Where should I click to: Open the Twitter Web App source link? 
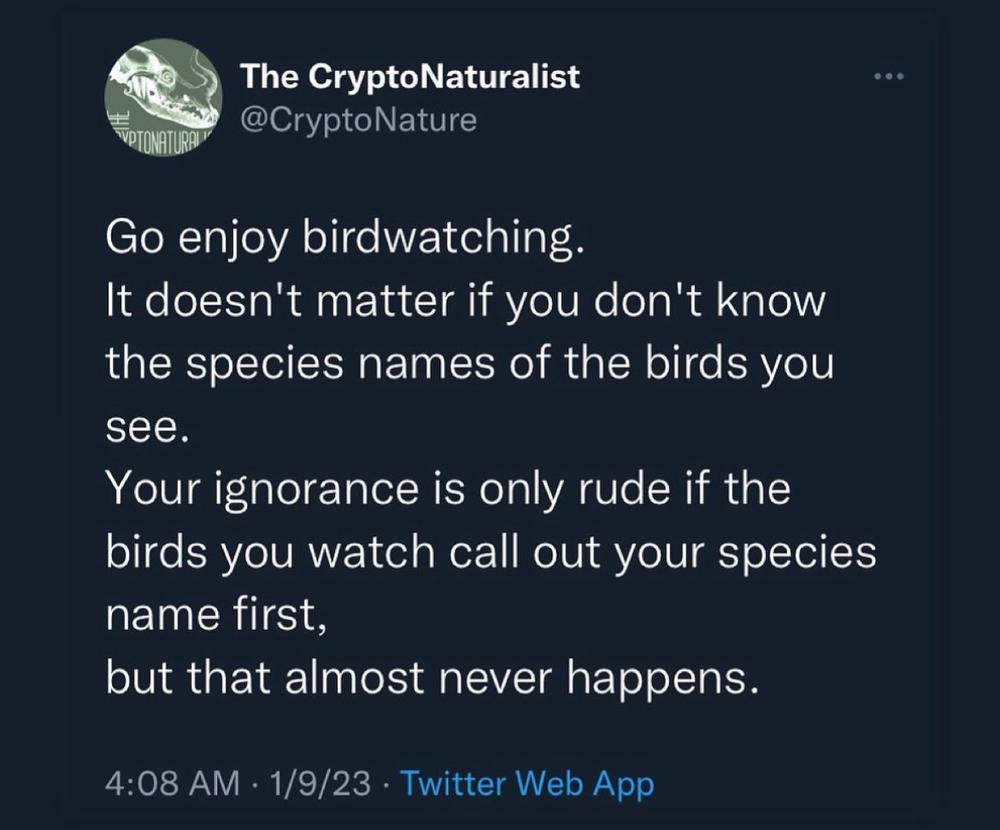pos(527,783)
